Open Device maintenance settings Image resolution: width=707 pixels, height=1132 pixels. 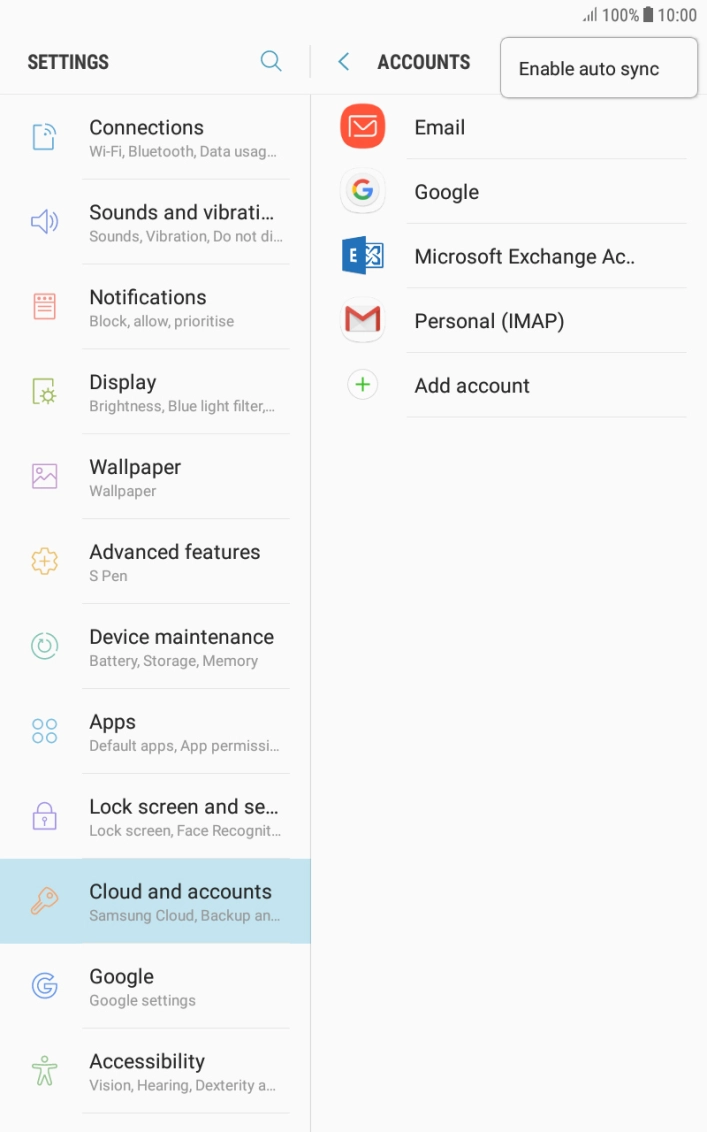click(x=155, y=646)
